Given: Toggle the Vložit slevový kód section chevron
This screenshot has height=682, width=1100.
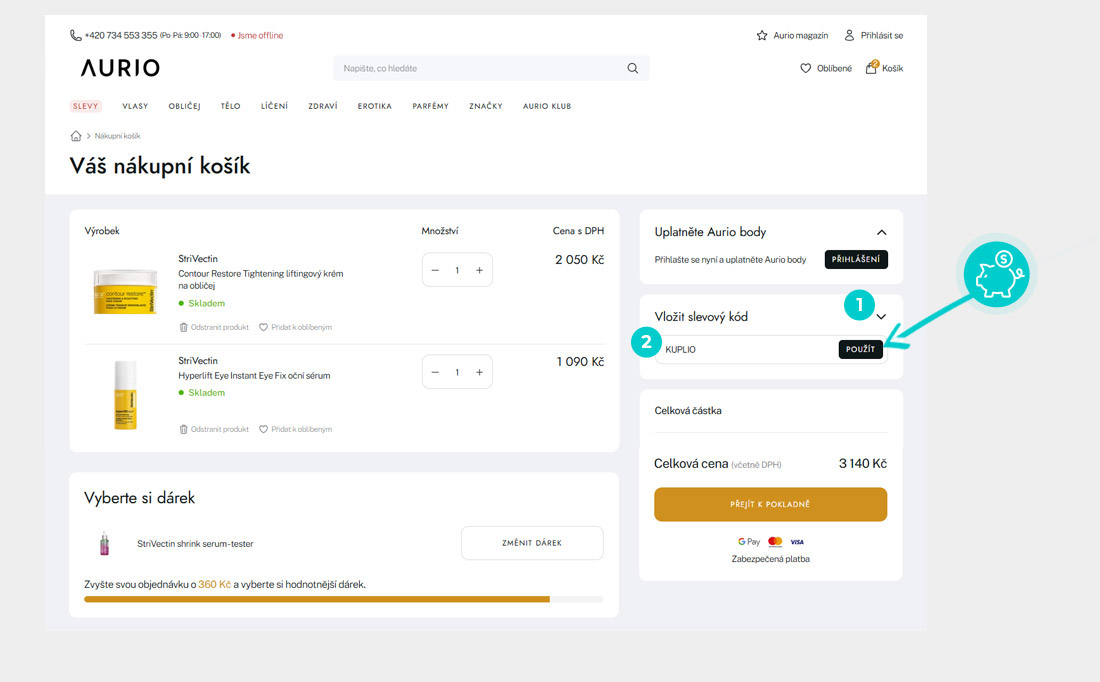Looking at the screenshot, I should 881,316.
